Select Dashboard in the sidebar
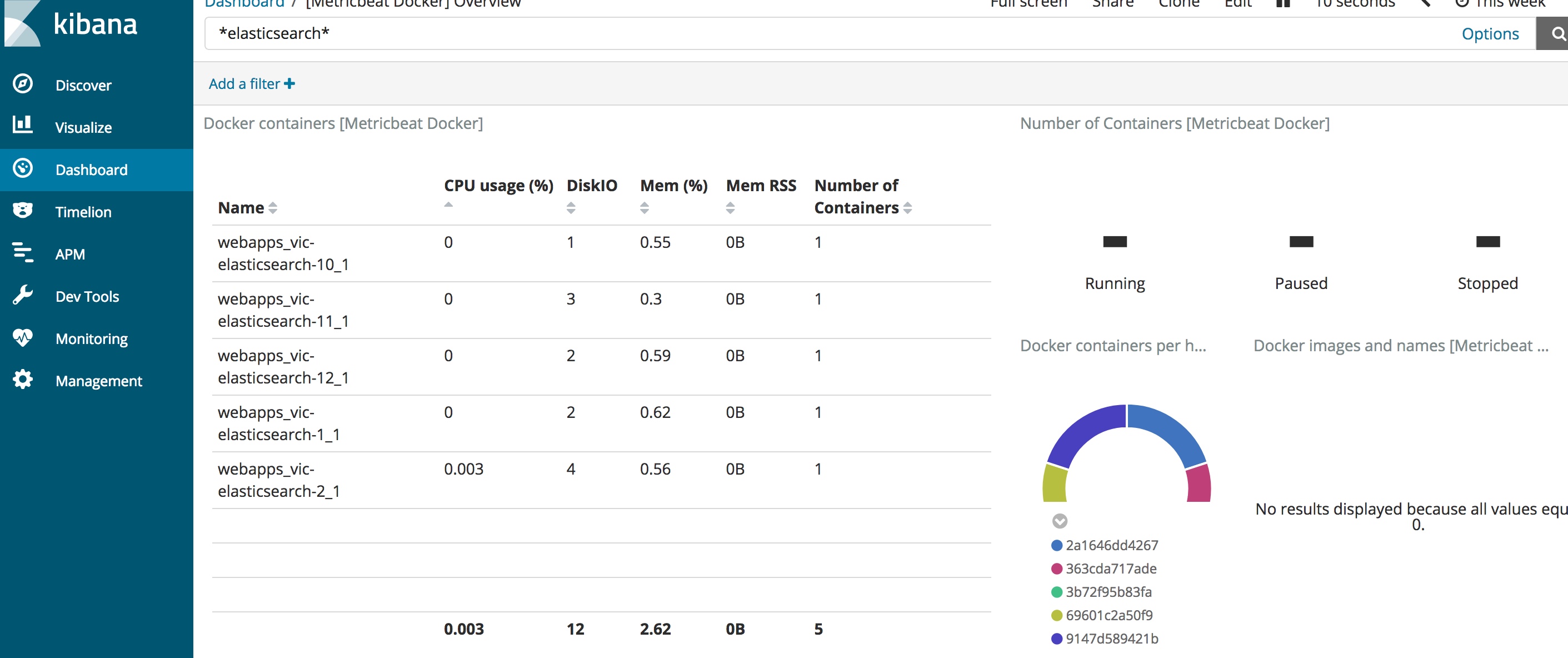 [91, 170]
